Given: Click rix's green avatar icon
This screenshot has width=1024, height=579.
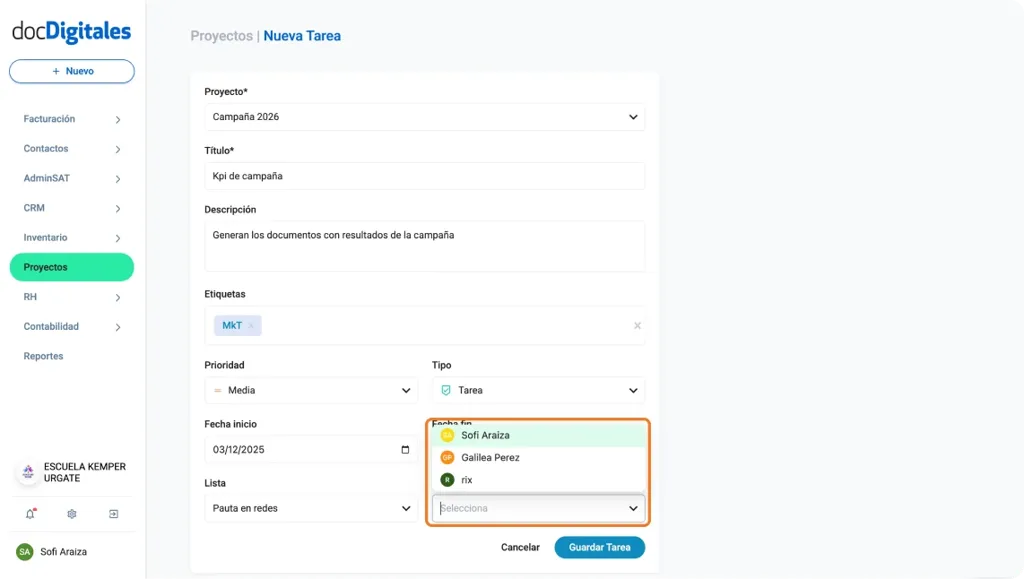Looking at the screenshot, I should 447,479.
